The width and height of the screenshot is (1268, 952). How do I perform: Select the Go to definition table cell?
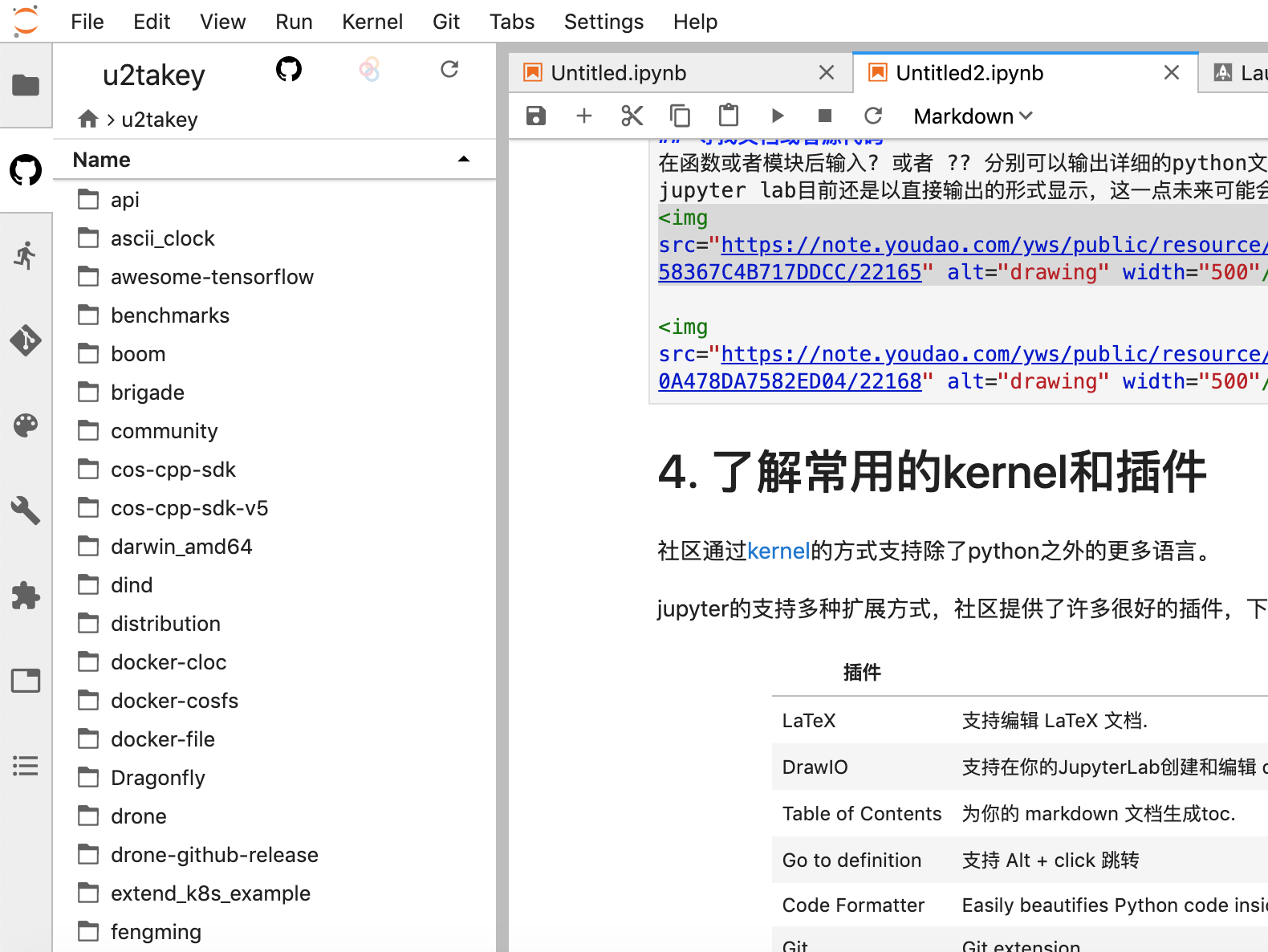click(862, 860)
